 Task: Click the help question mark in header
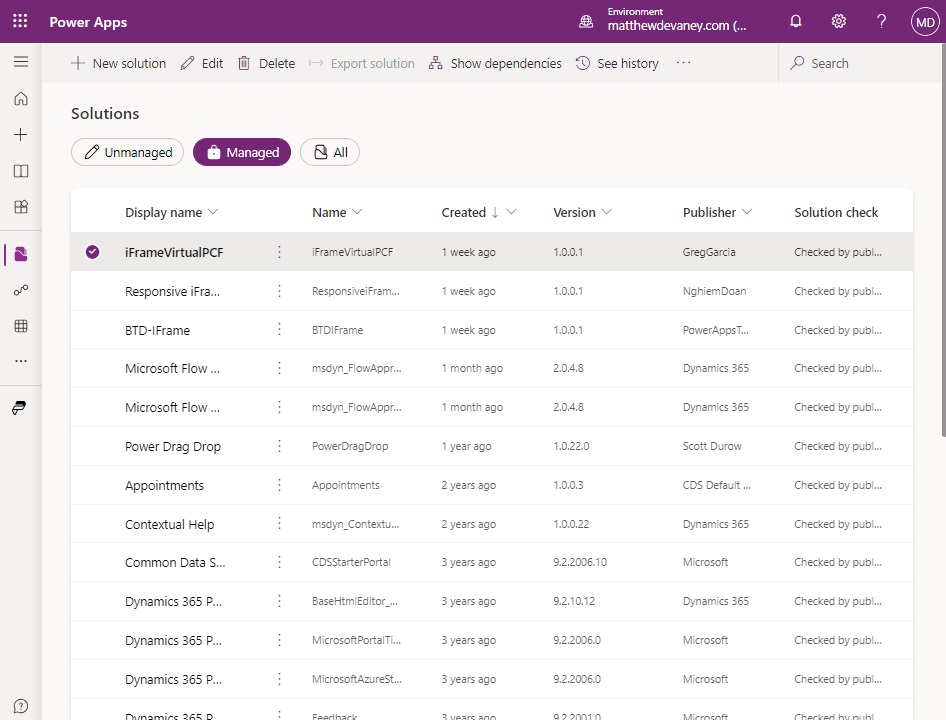(881, 21)
